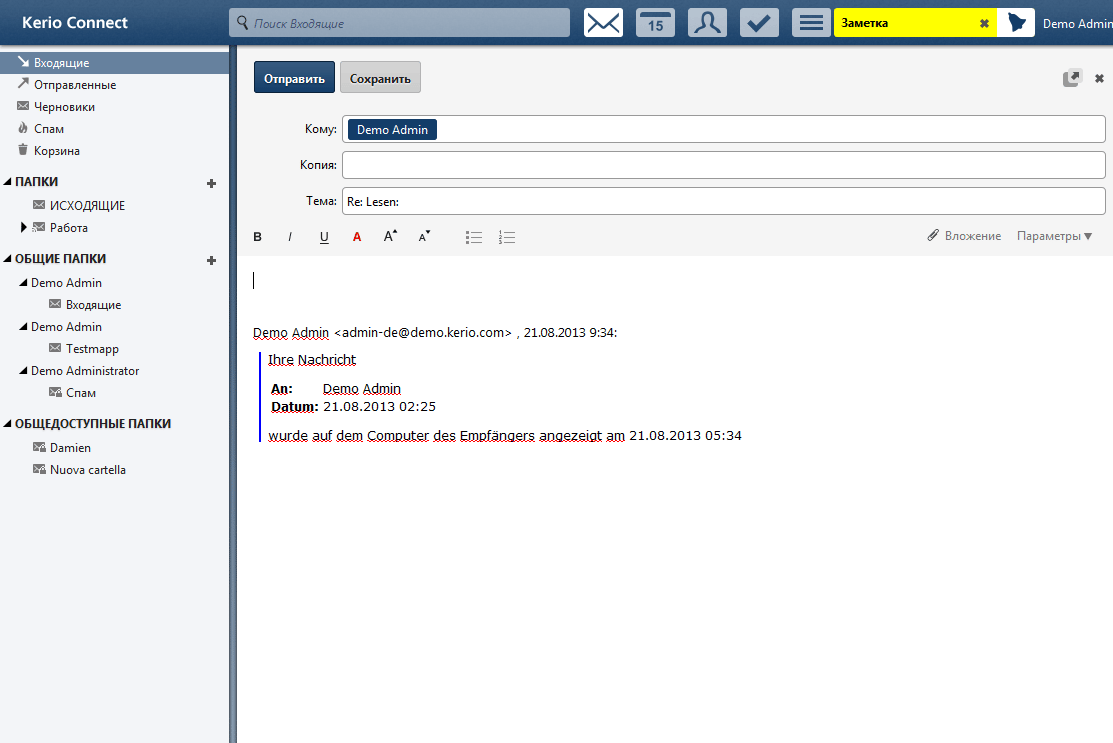Click the Demo Admin recipient chip
The height and width of the screenshot is (743, 1113).
(393, 130)
